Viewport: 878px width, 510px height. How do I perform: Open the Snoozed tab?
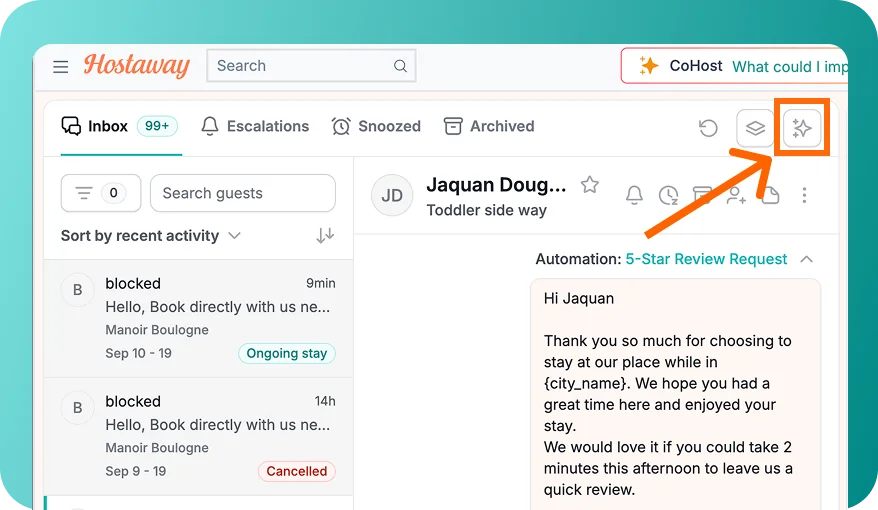376,127
